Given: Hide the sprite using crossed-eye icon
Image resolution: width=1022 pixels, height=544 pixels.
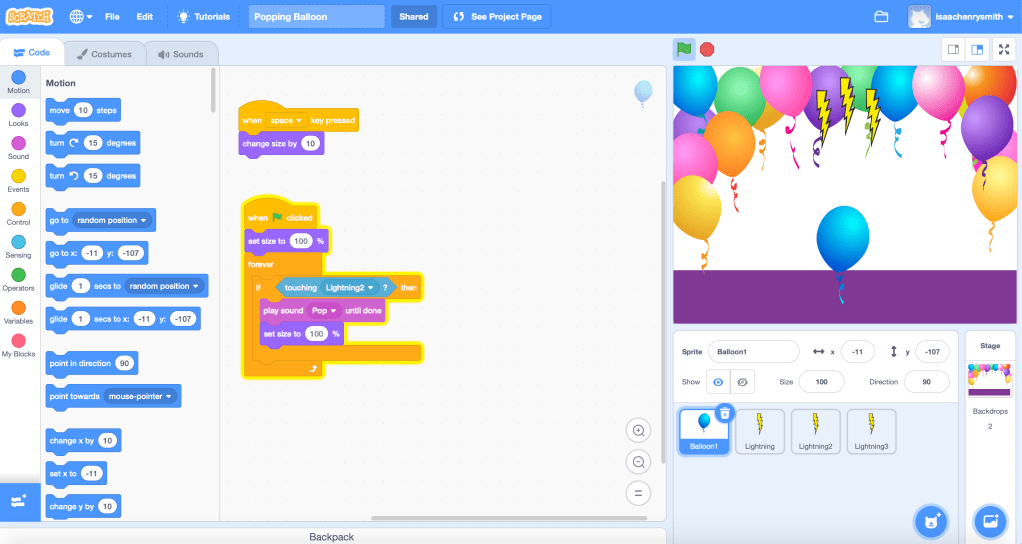Looking at the screenshot, I should click(x=741, y=382).
